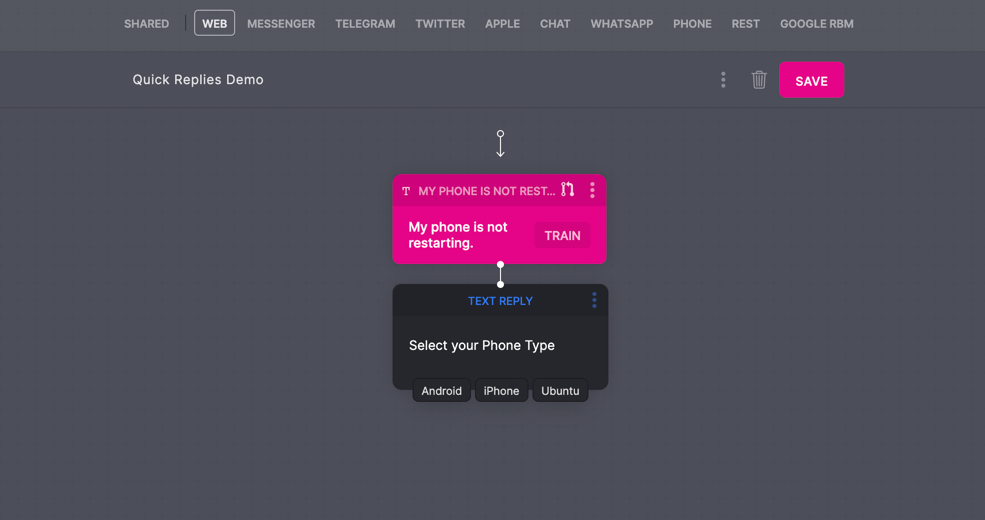
Task: Switch to the MESSENGER channel tab
Action: point(281,24)
